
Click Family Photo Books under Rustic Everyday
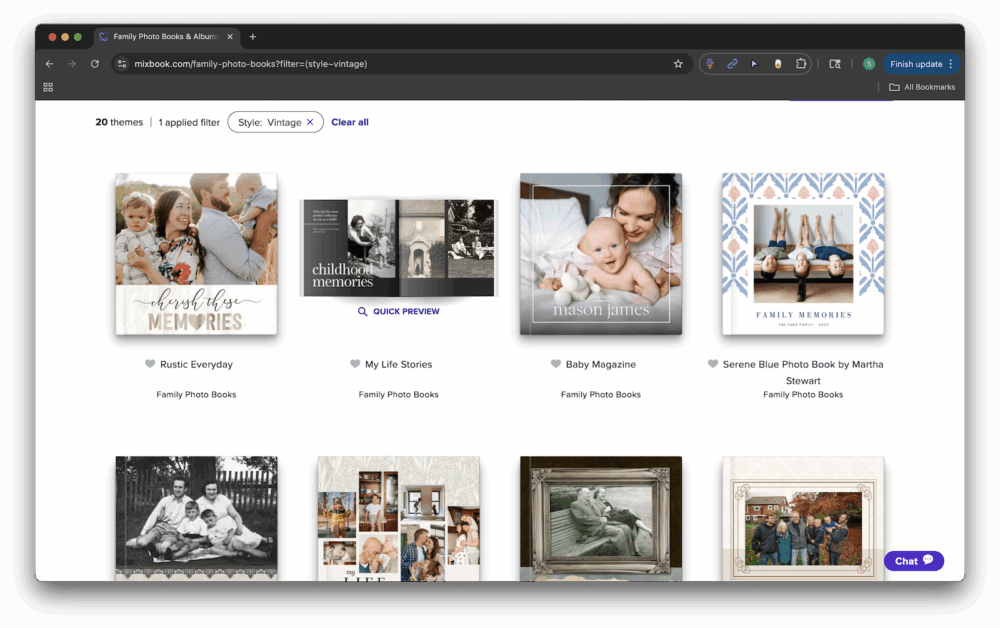pyautogui.click(x=196, y=395)
